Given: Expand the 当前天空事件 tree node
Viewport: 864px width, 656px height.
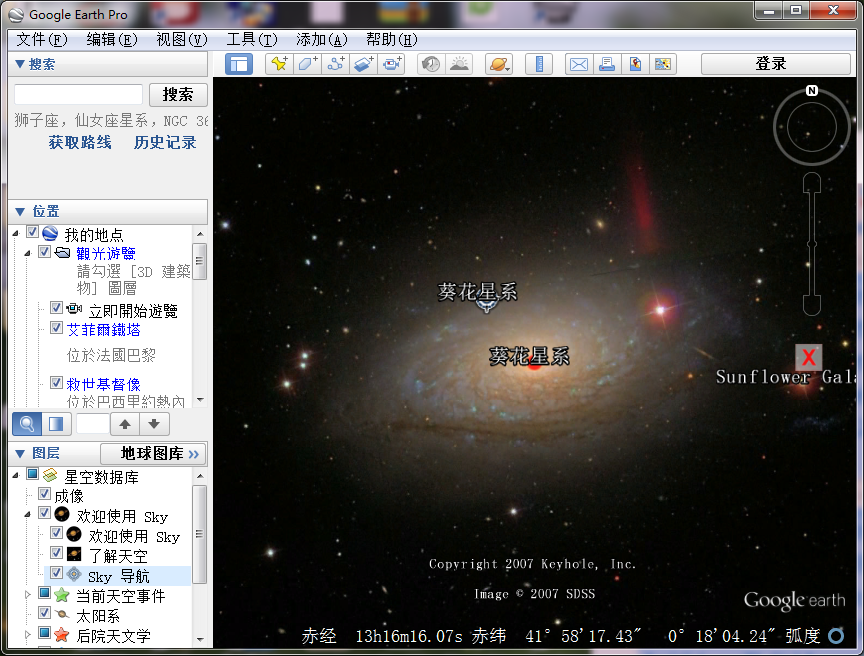Looking at the screenshot, I should pyautogui.click(x=28, y=594).
